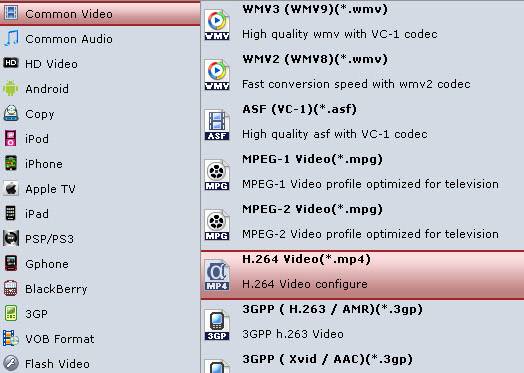Click '3GPP h.263 Video' description

point(293,334)
